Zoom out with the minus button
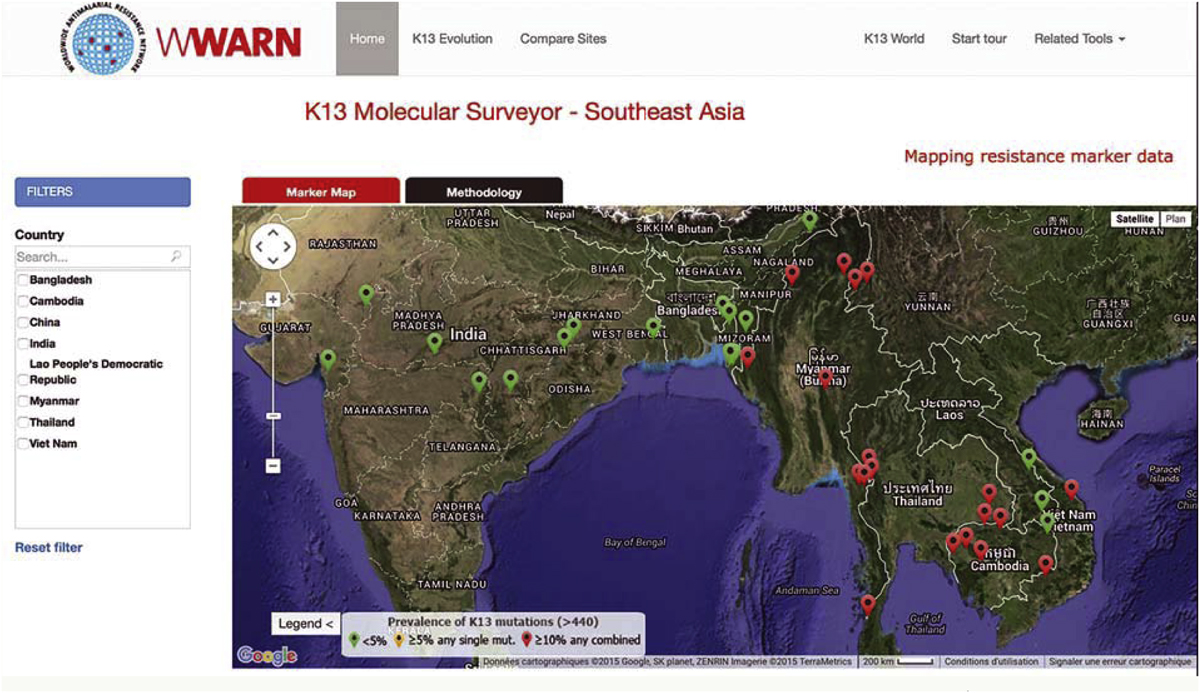This screenshot has width=1200, height=693. click(x=273, y=465)
